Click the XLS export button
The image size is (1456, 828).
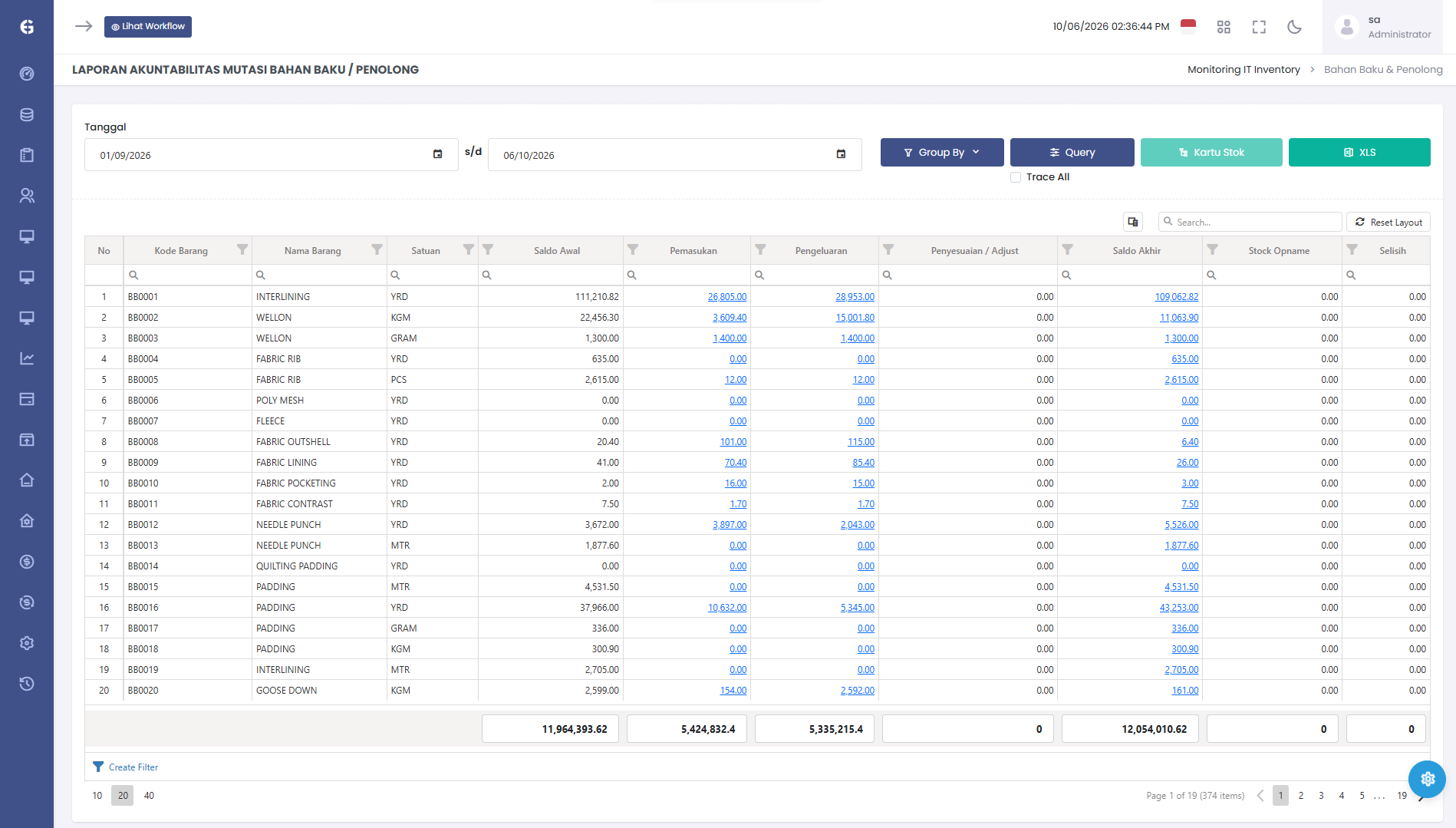[x=1359, y=152]
